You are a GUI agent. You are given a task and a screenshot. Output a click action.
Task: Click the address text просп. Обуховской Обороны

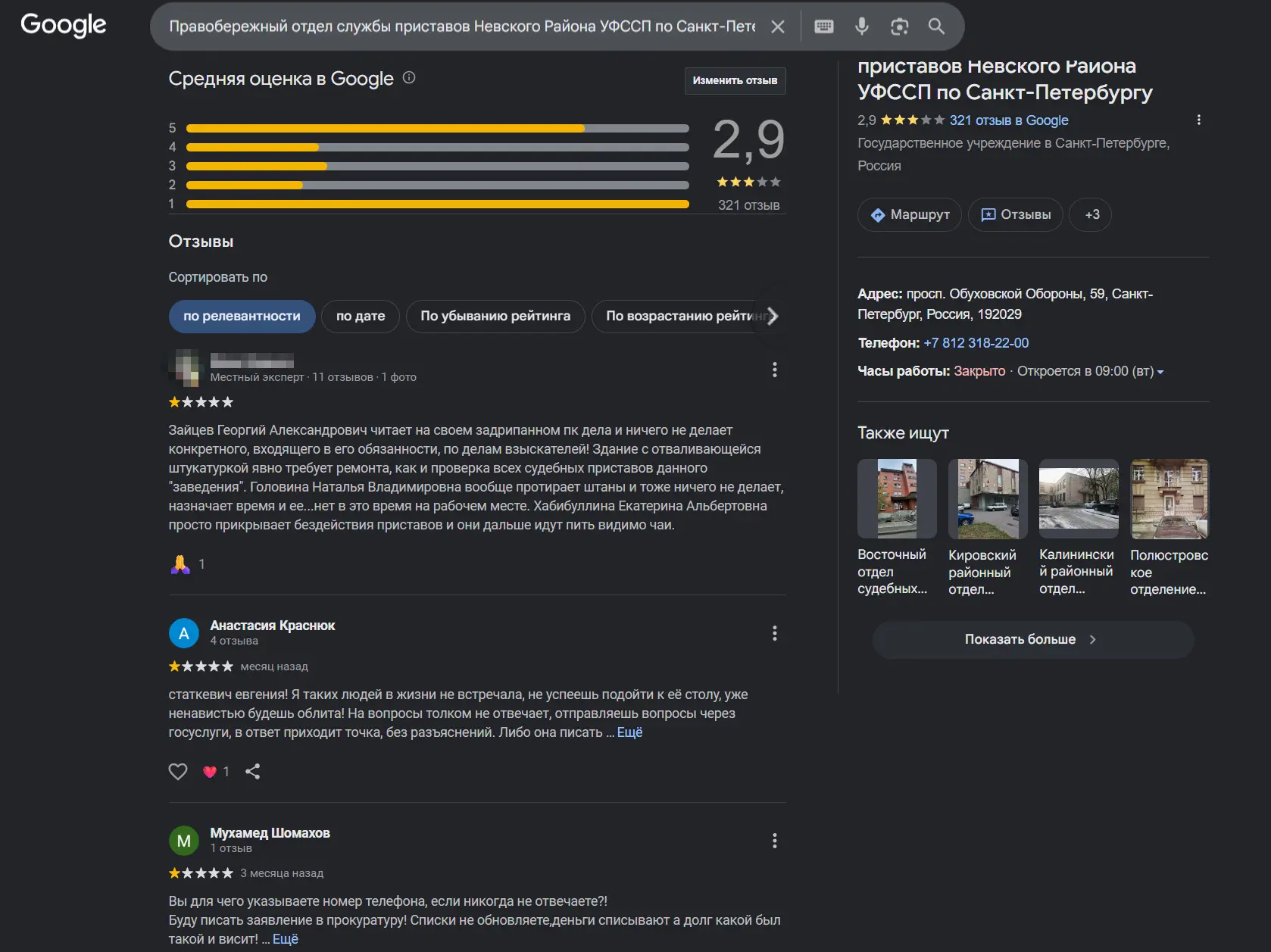pos(1005,304)
